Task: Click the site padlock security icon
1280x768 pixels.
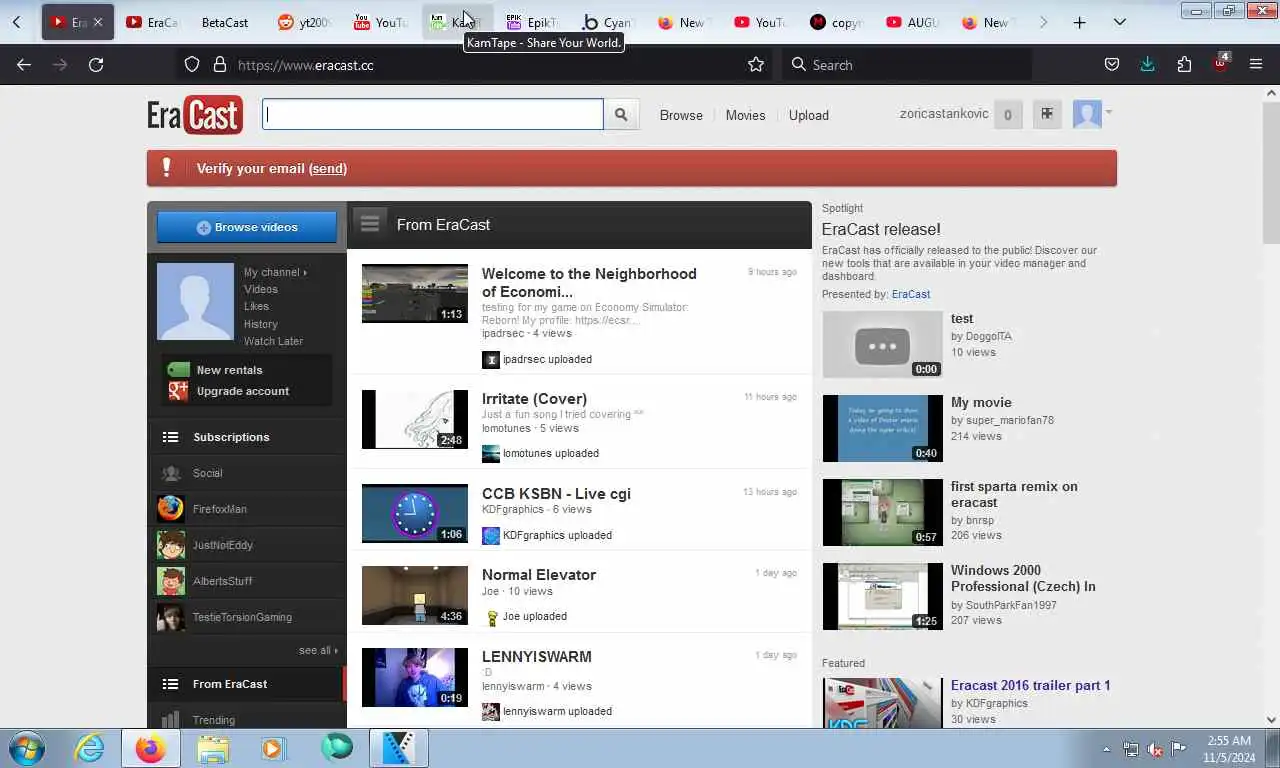Action: pyautogui.click(x=220, y=64)
